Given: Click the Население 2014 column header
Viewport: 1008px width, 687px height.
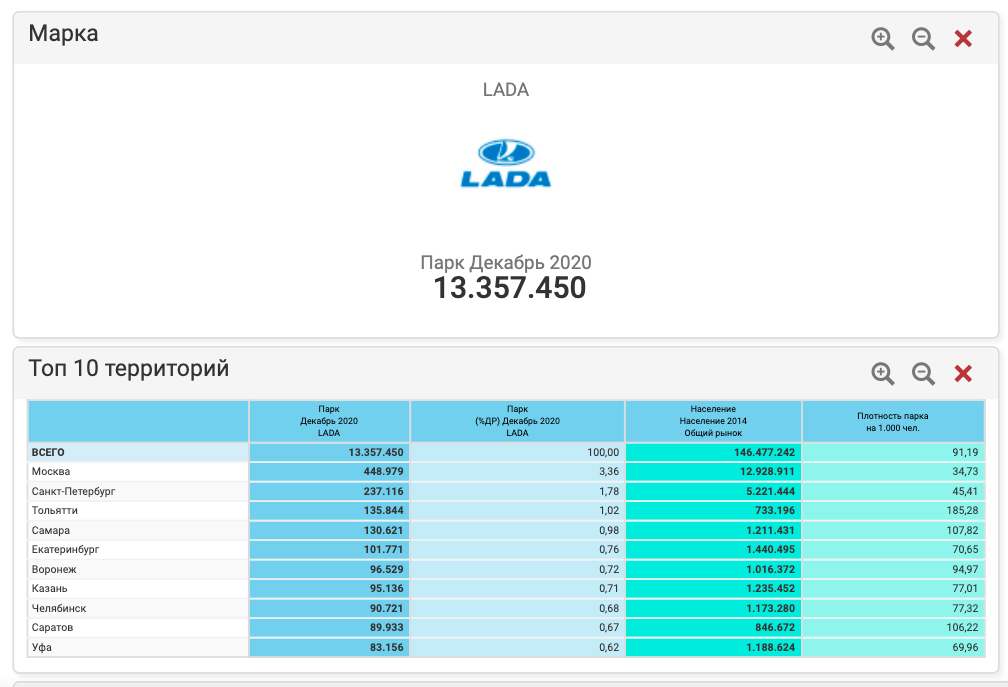Looking at the screenshot, I should [713, 421].
